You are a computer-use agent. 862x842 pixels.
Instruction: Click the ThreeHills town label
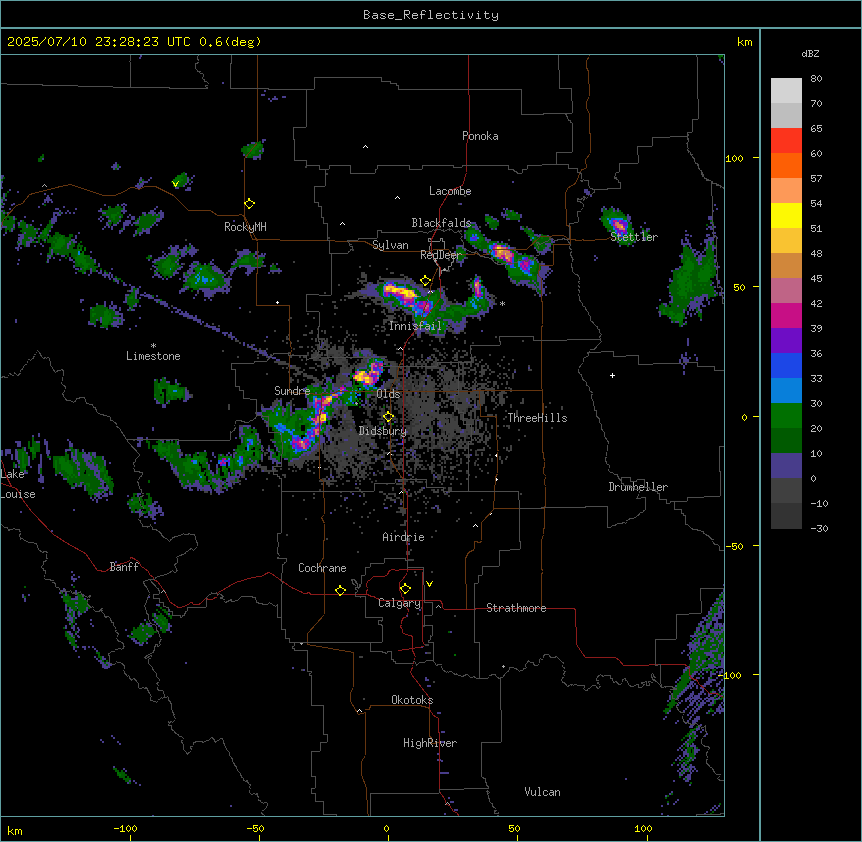[537, 418]
